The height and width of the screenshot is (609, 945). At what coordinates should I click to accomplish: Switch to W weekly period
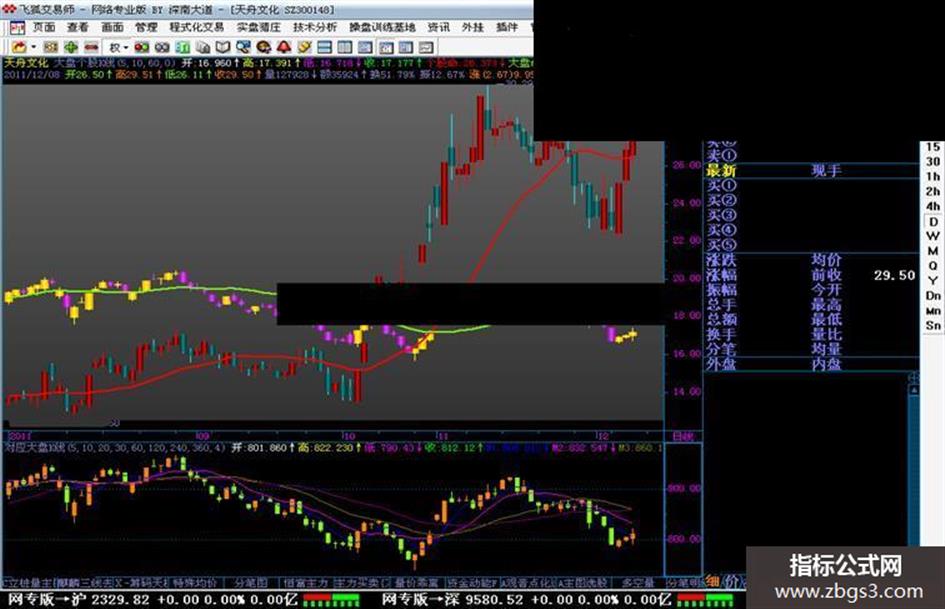pos(932,236)
